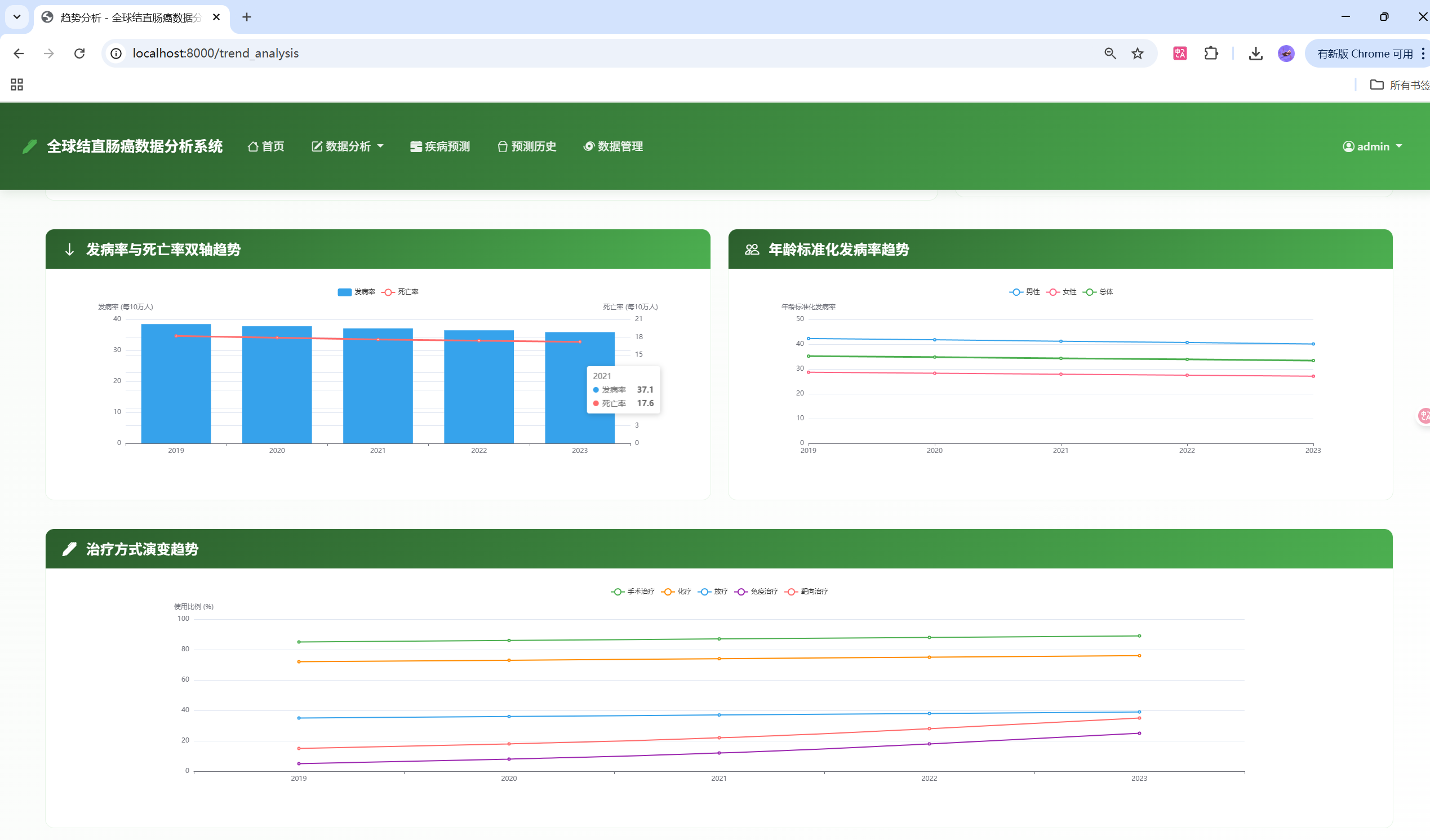Viewport: 1430px width, 840px height.
Task: Click the green leaf site logo
Action: point(29,146)
